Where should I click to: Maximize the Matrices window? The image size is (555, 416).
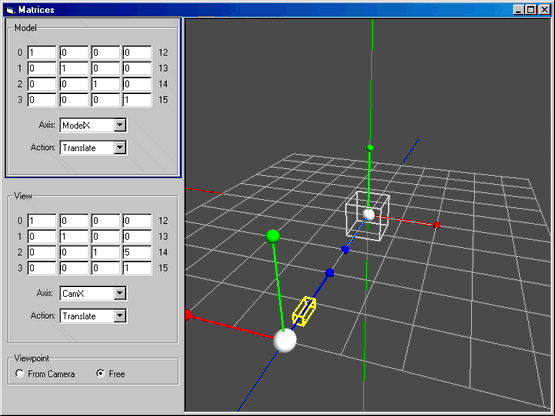click(x=531, y=10)
